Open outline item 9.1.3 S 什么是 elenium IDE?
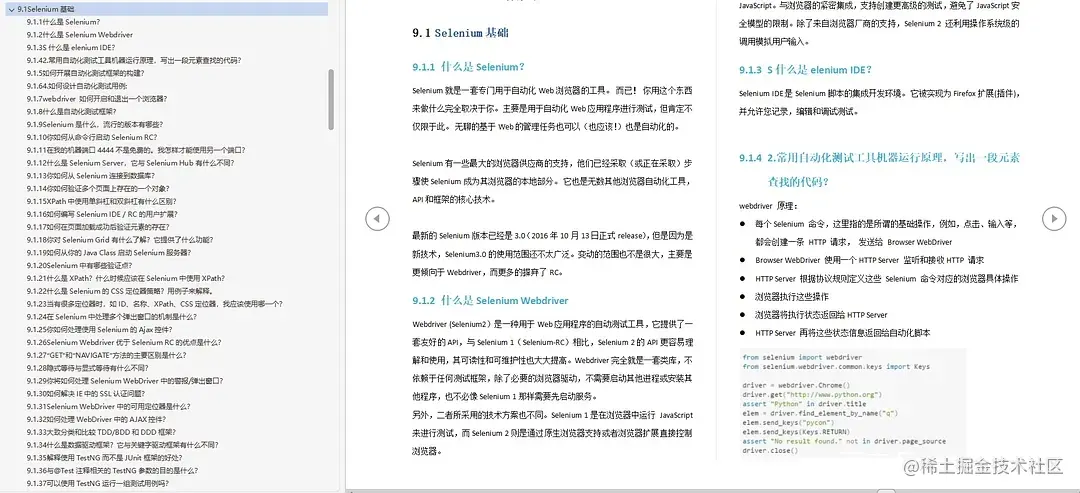 pos(71,48)
